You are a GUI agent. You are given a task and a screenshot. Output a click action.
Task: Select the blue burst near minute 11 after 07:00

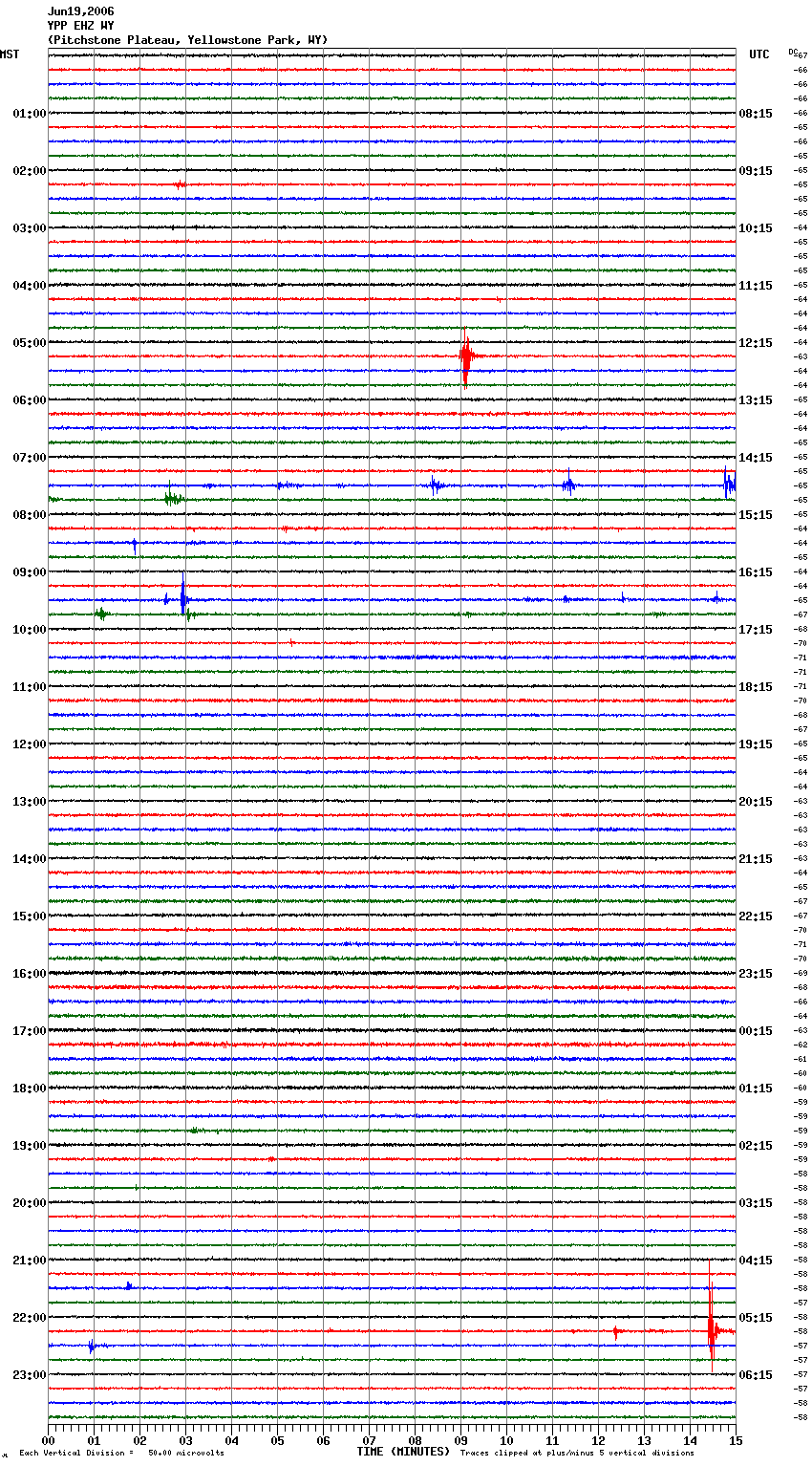(568, 485)
